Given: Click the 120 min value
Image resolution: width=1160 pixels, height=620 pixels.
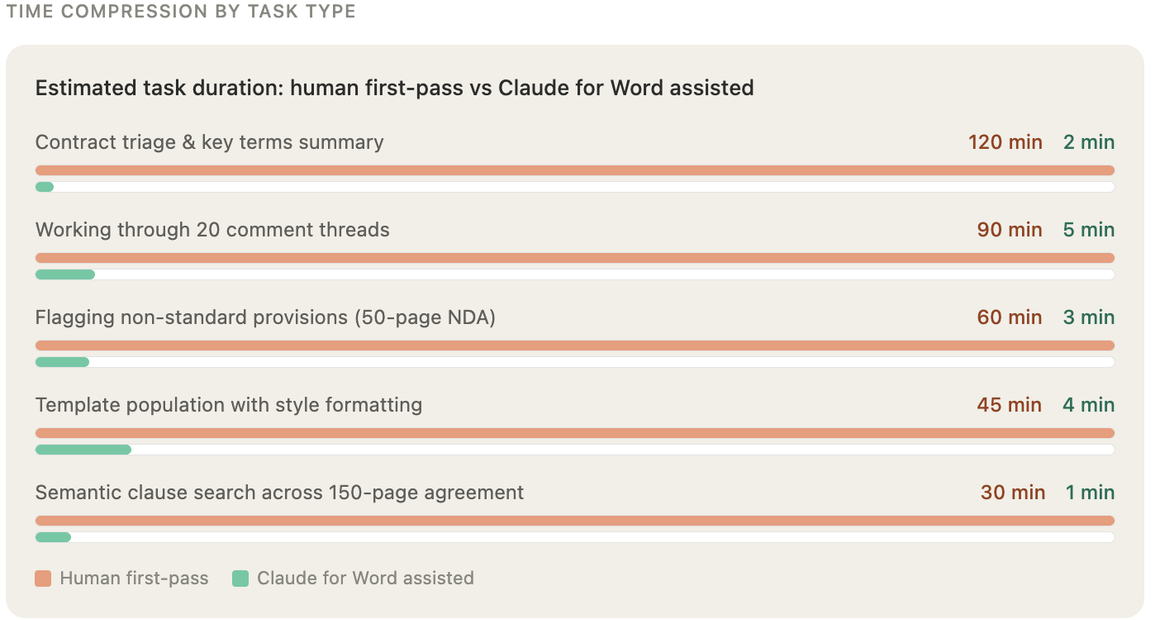Looking at the screenshot, I should [x=1005, y=142].
